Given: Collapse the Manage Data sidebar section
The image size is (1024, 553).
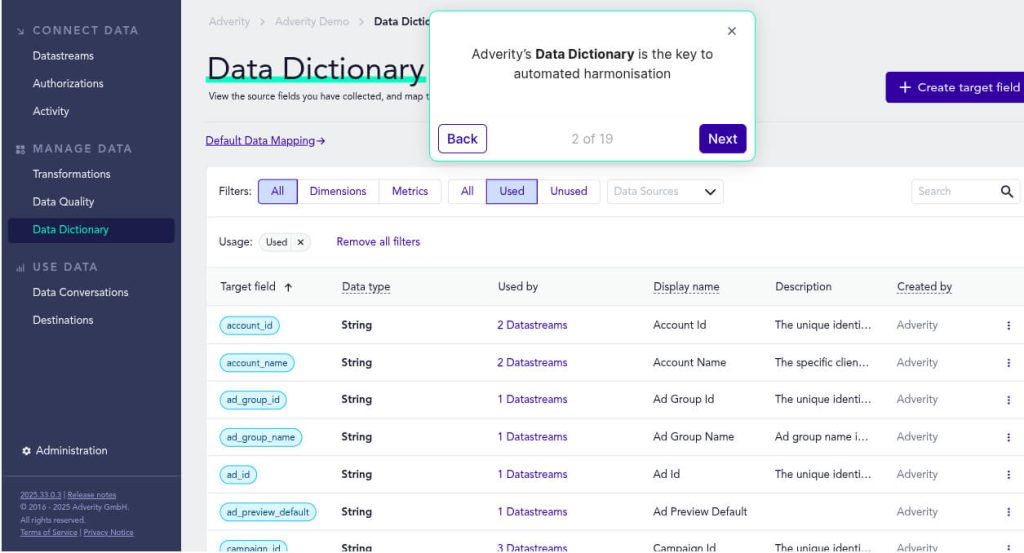Looking at the screenshot, I should pyautogui.click(x=21, y=149).
